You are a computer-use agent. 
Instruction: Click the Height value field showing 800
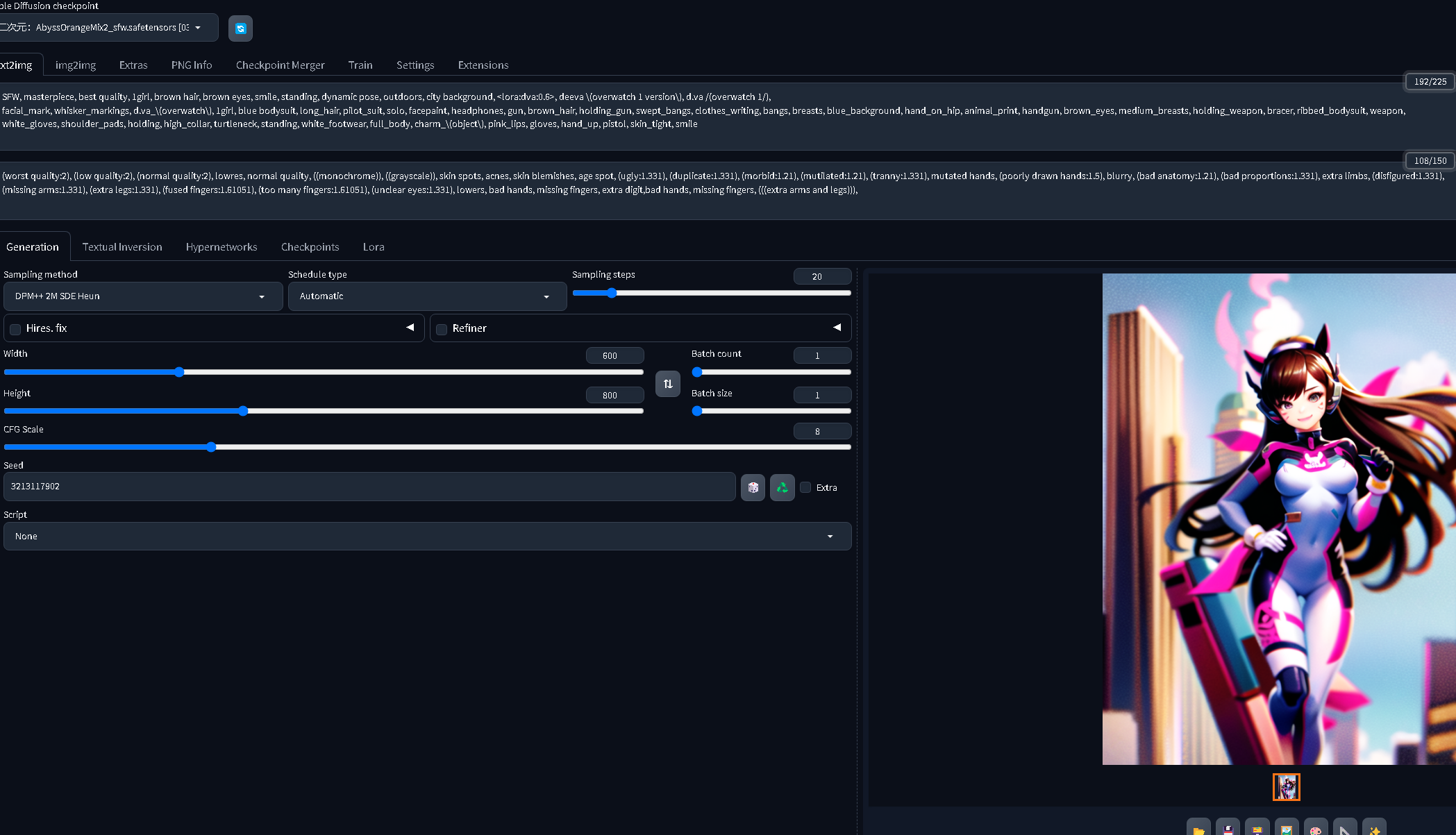[614, 395]
